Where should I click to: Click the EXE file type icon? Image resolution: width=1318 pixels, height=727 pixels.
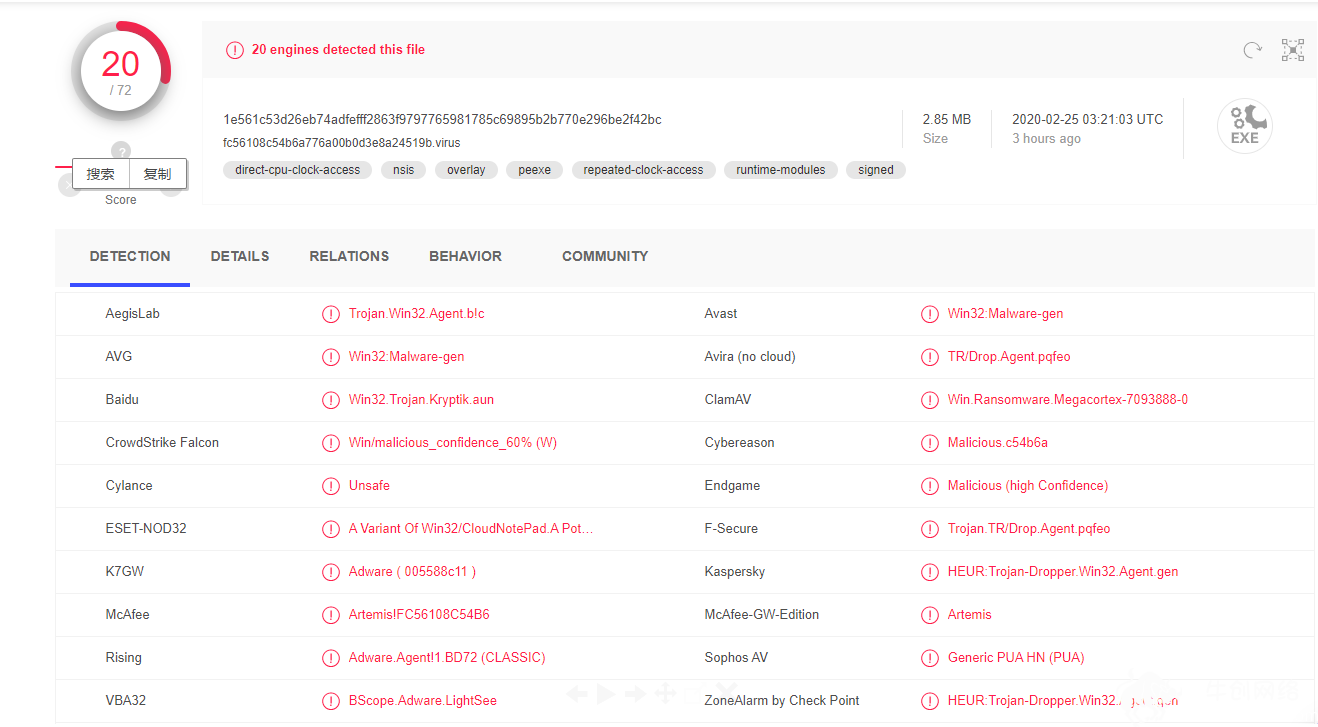pyautogui.click(x=1245, y=127)
